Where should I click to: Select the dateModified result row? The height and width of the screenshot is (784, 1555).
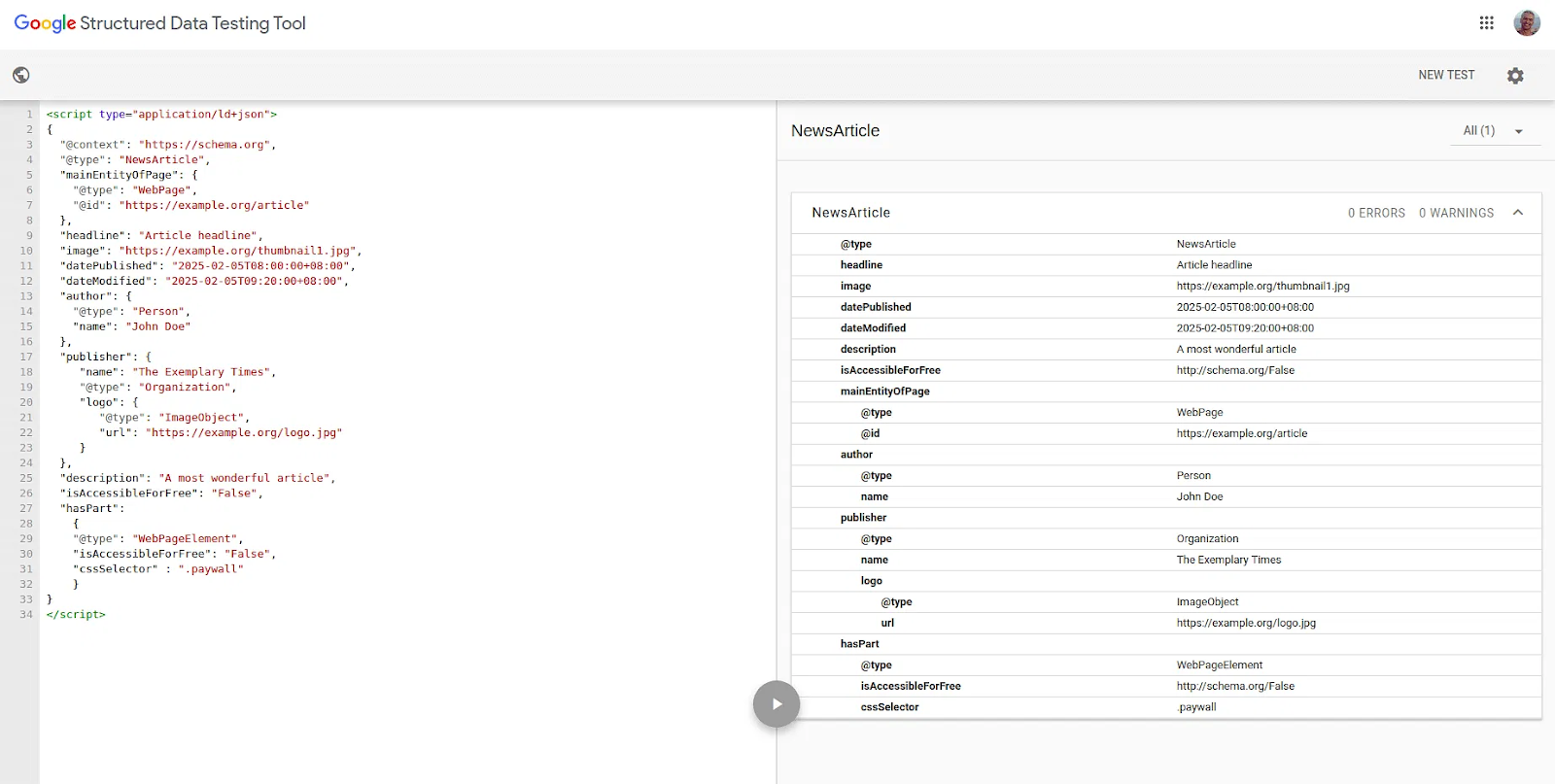click(1166, 328)
